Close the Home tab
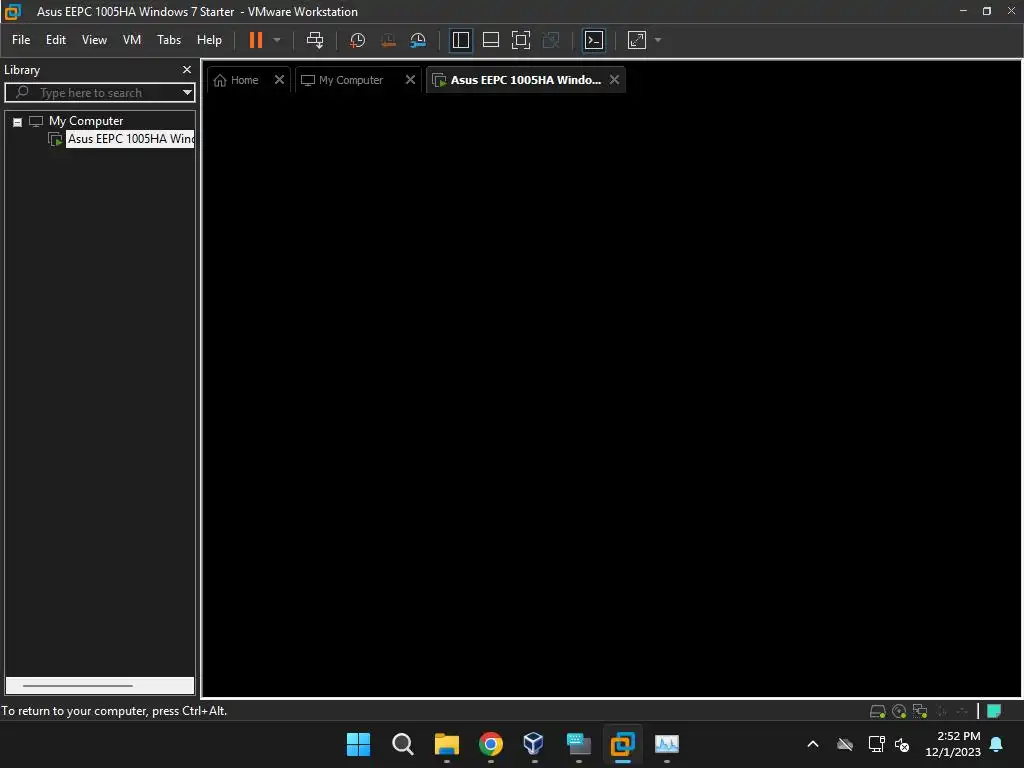Image resolution: width=1024 pixels, height=768 pixels. coord(279,80)
